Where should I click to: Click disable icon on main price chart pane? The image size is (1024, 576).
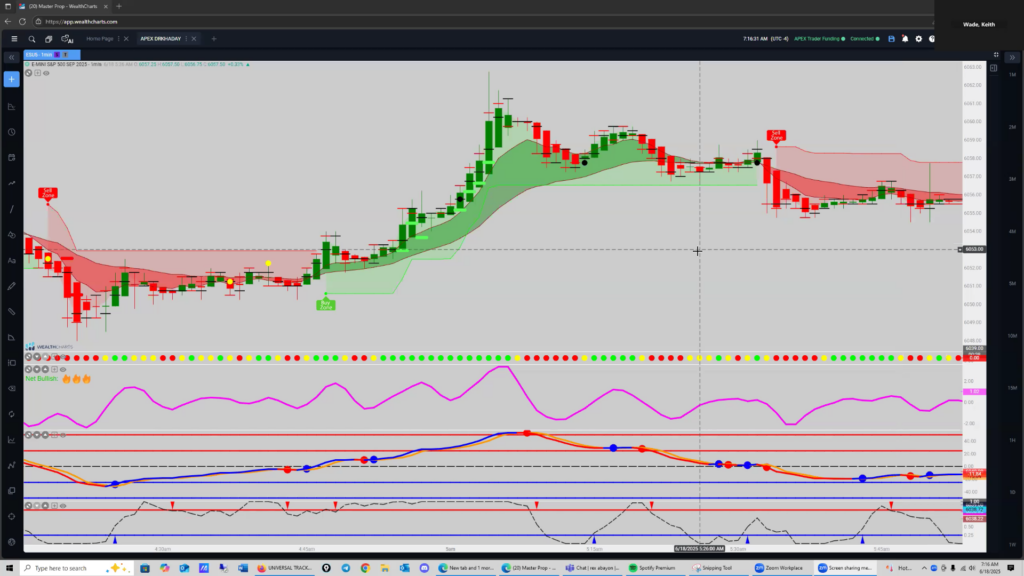click(28, 73)
